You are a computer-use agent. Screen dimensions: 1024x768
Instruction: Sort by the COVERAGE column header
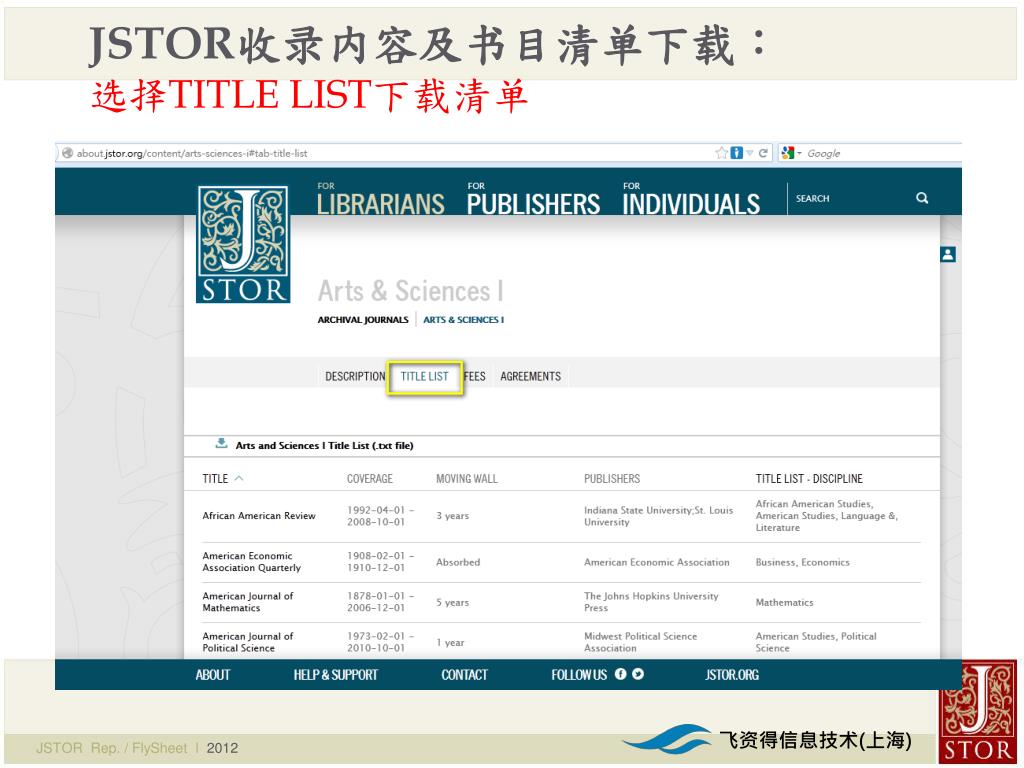click(x=370, y=479)
